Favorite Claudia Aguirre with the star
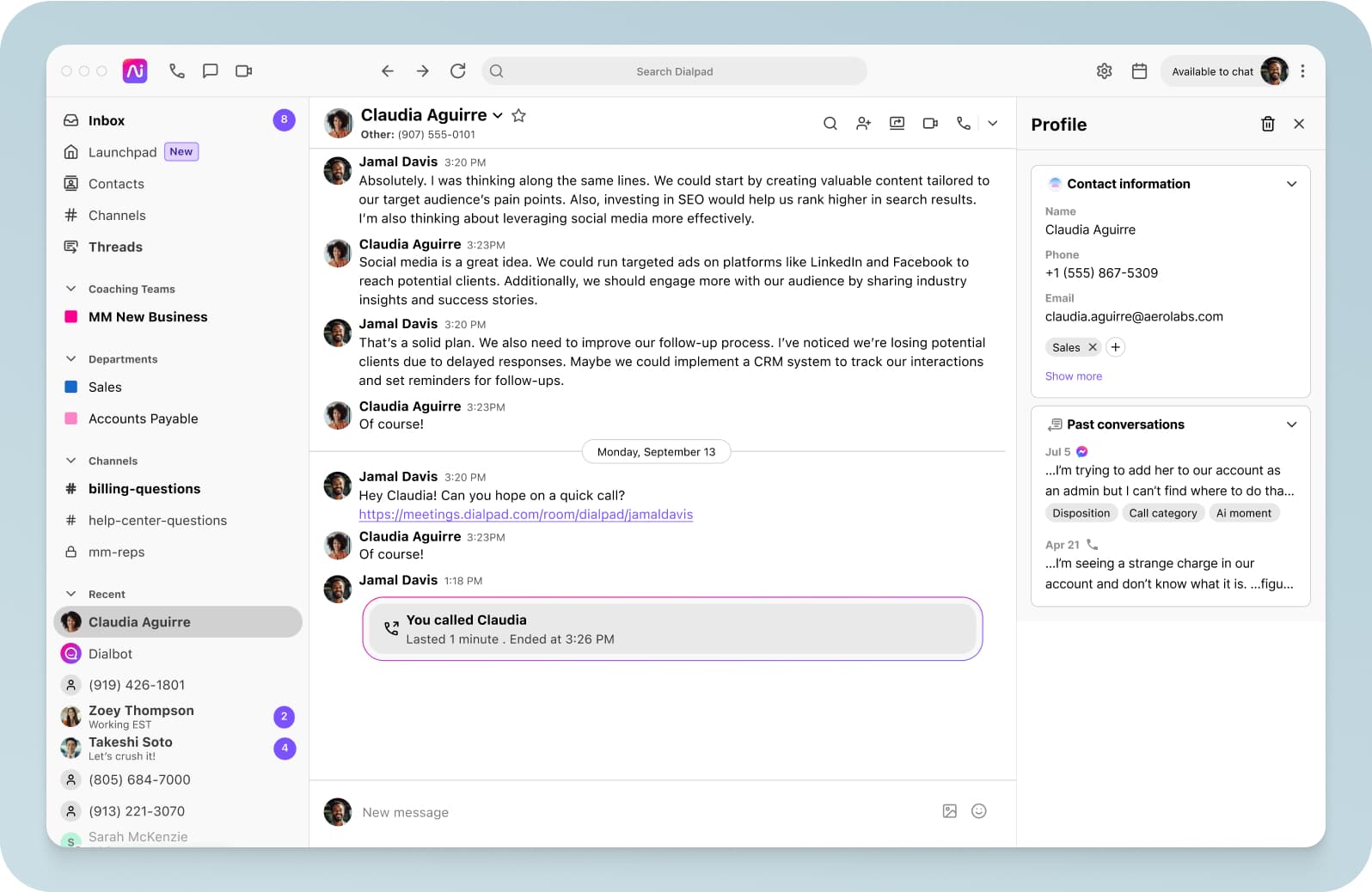Image resolution: width=1372 pixels, height=892 pixels. pos(518,115)
